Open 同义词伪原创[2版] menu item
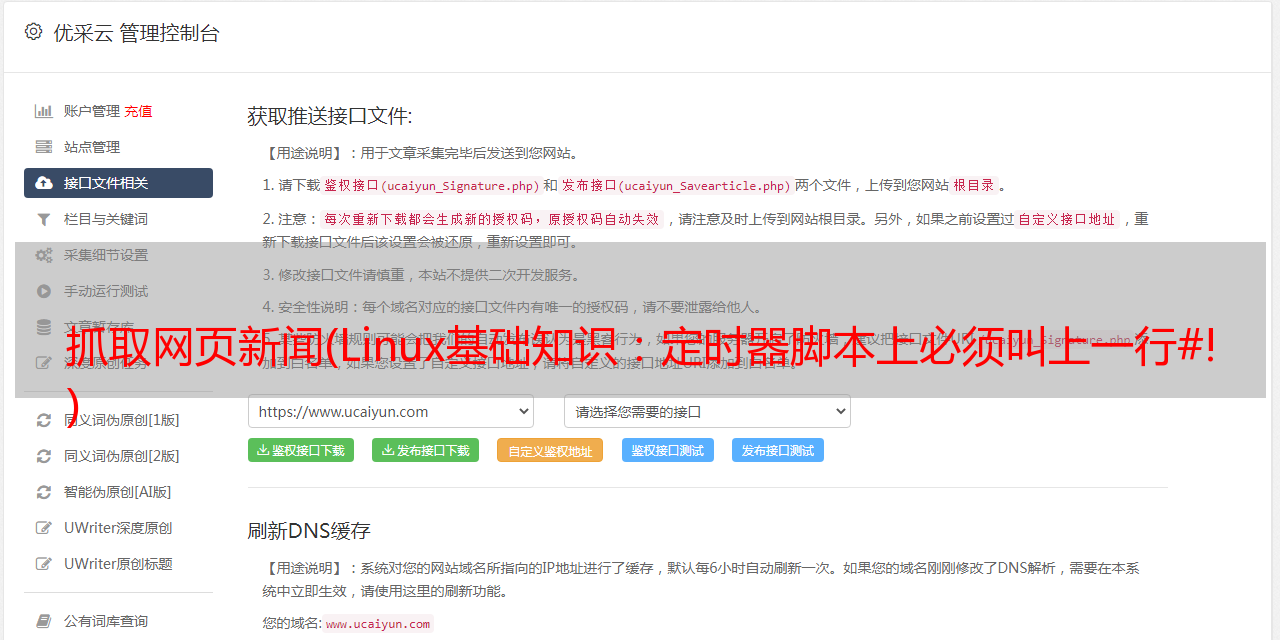 pos(121,456)
